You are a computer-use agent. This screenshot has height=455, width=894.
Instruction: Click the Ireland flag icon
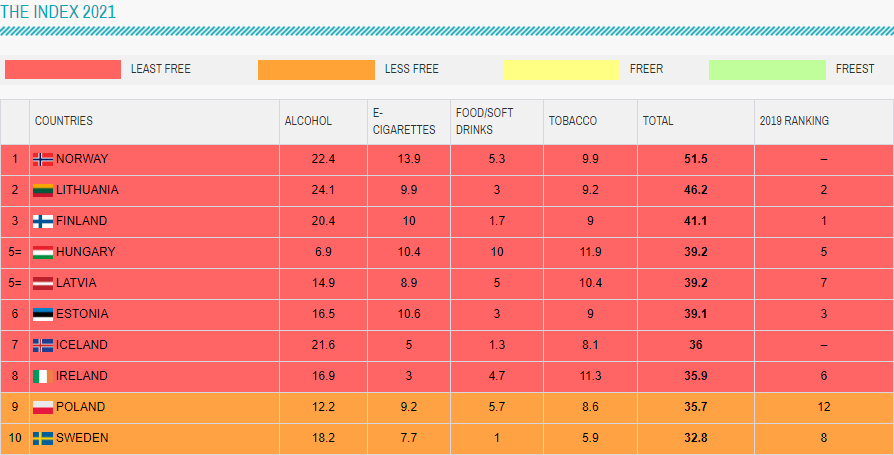(x=43, y=376)
